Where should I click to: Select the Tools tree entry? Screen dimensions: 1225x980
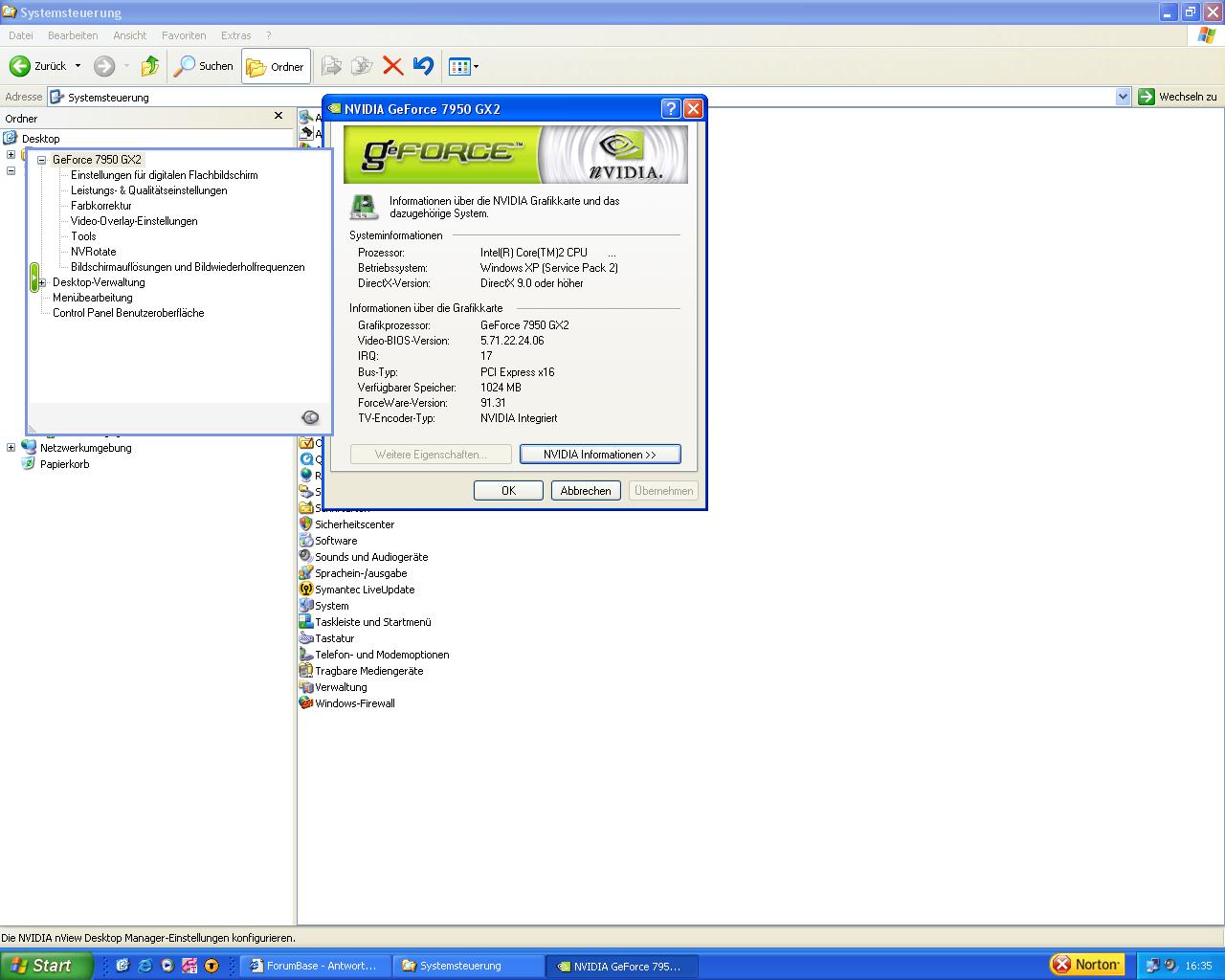coord(83,236)
